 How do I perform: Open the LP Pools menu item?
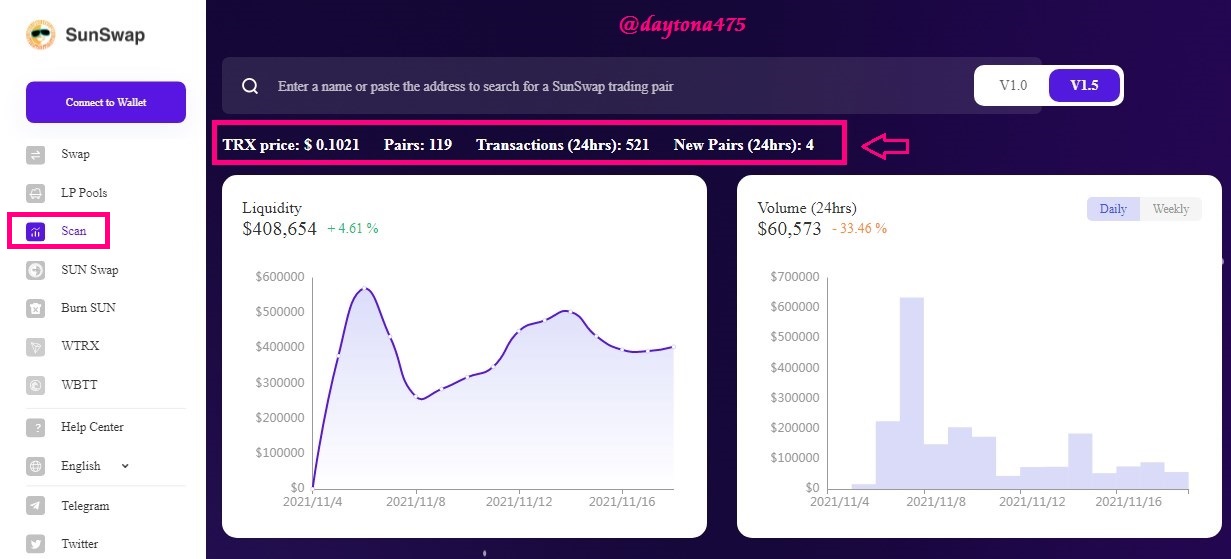point(84,193)
